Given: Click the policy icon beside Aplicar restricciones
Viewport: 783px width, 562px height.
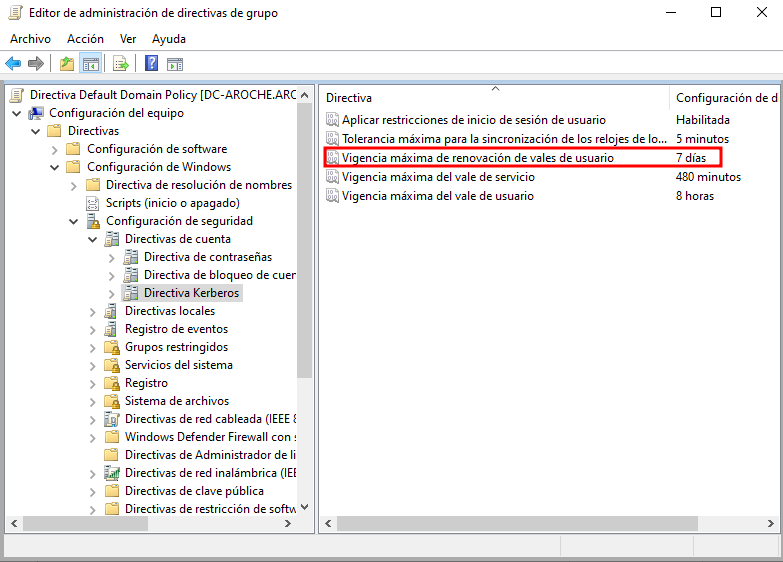Looking at the screenshot, I should [x=332, y=119].
